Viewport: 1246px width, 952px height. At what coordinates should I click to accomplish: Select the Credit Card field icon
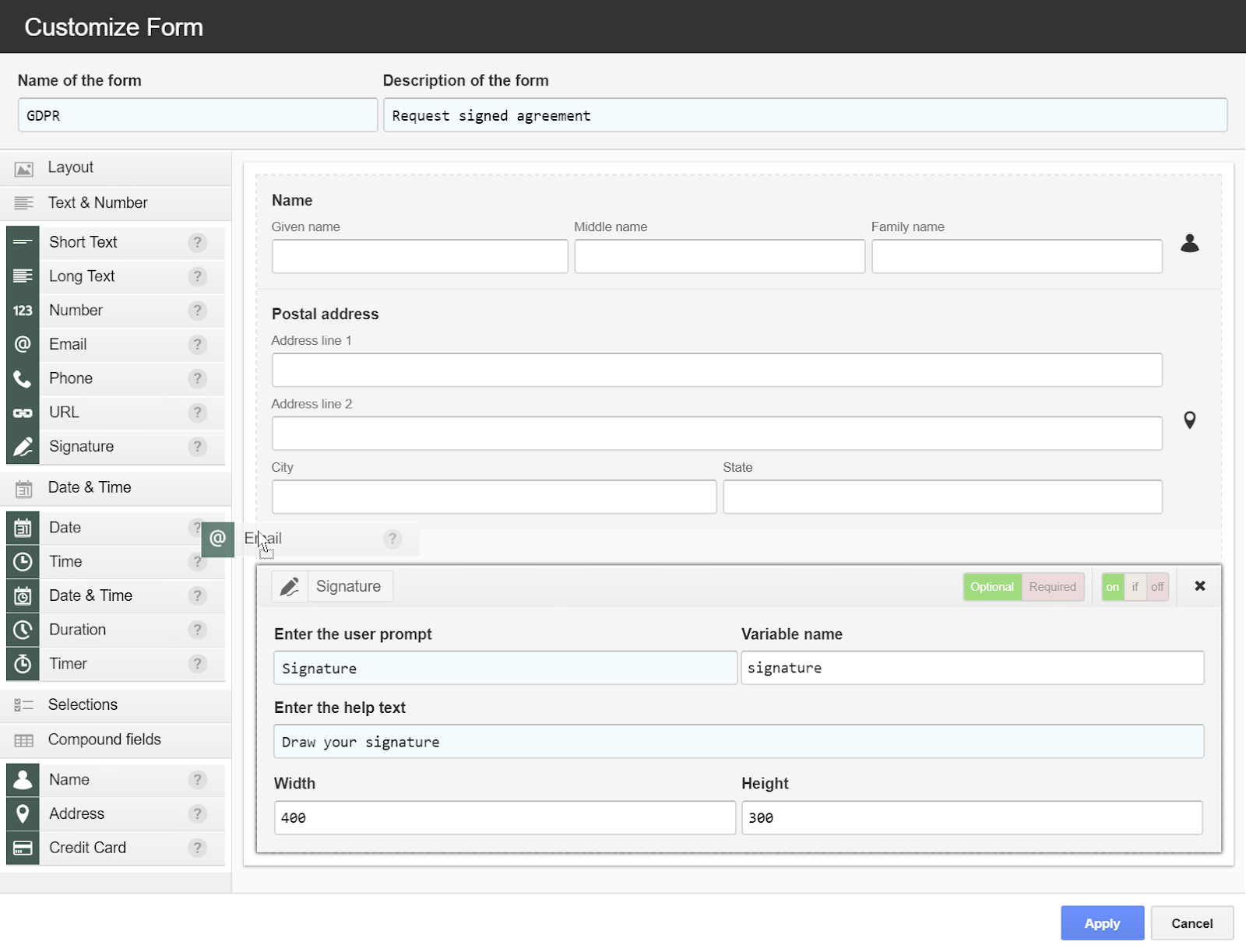23,848
